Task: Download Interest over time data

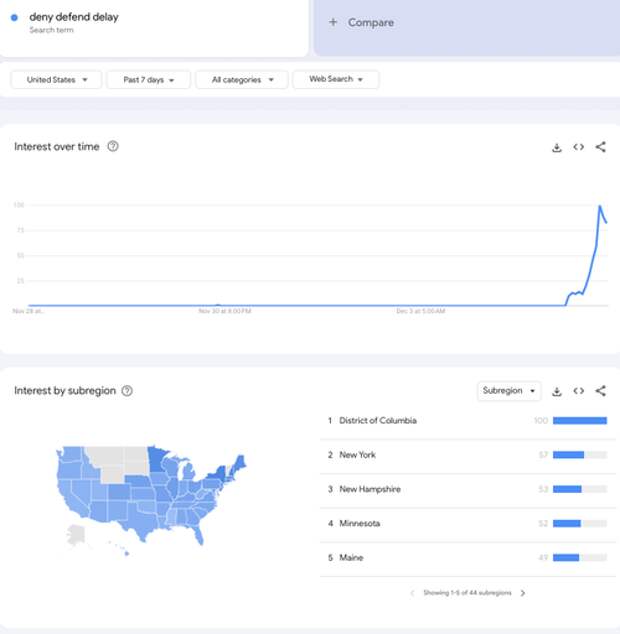Action: click(557, 147)
